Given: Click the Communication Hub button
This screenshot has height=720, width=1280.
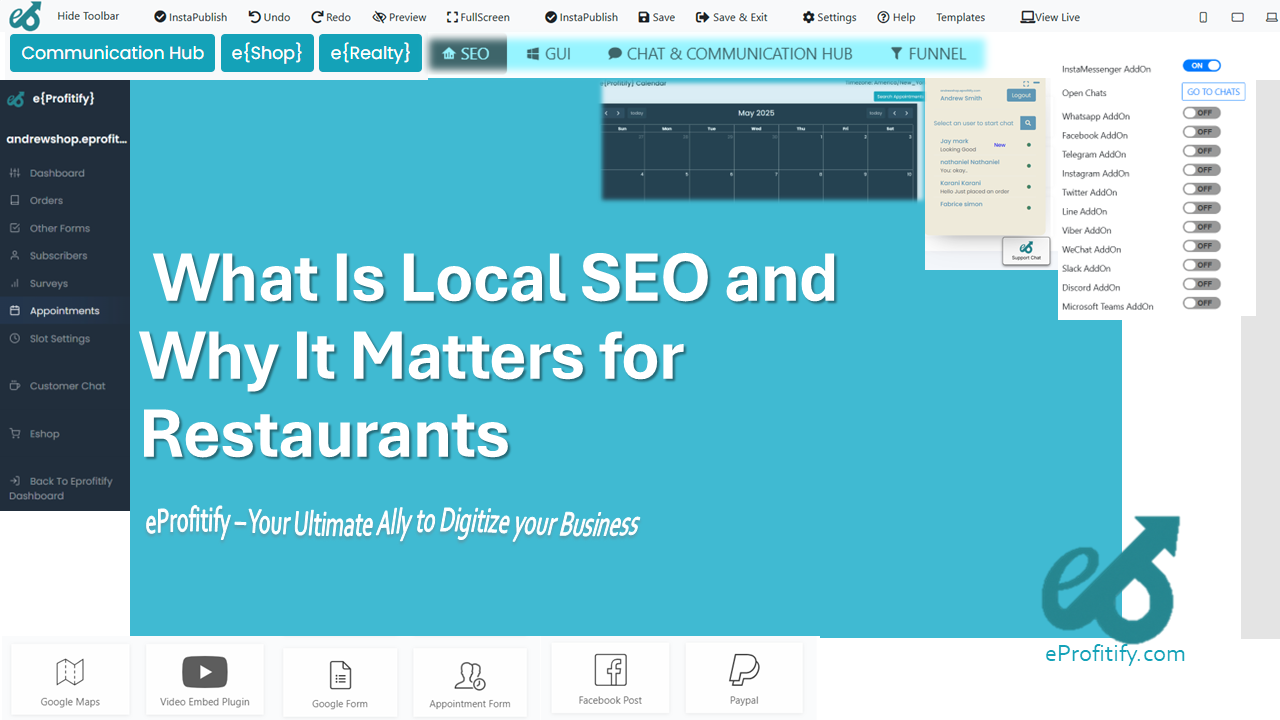Looking at the screenshot, I should [112, 53].
